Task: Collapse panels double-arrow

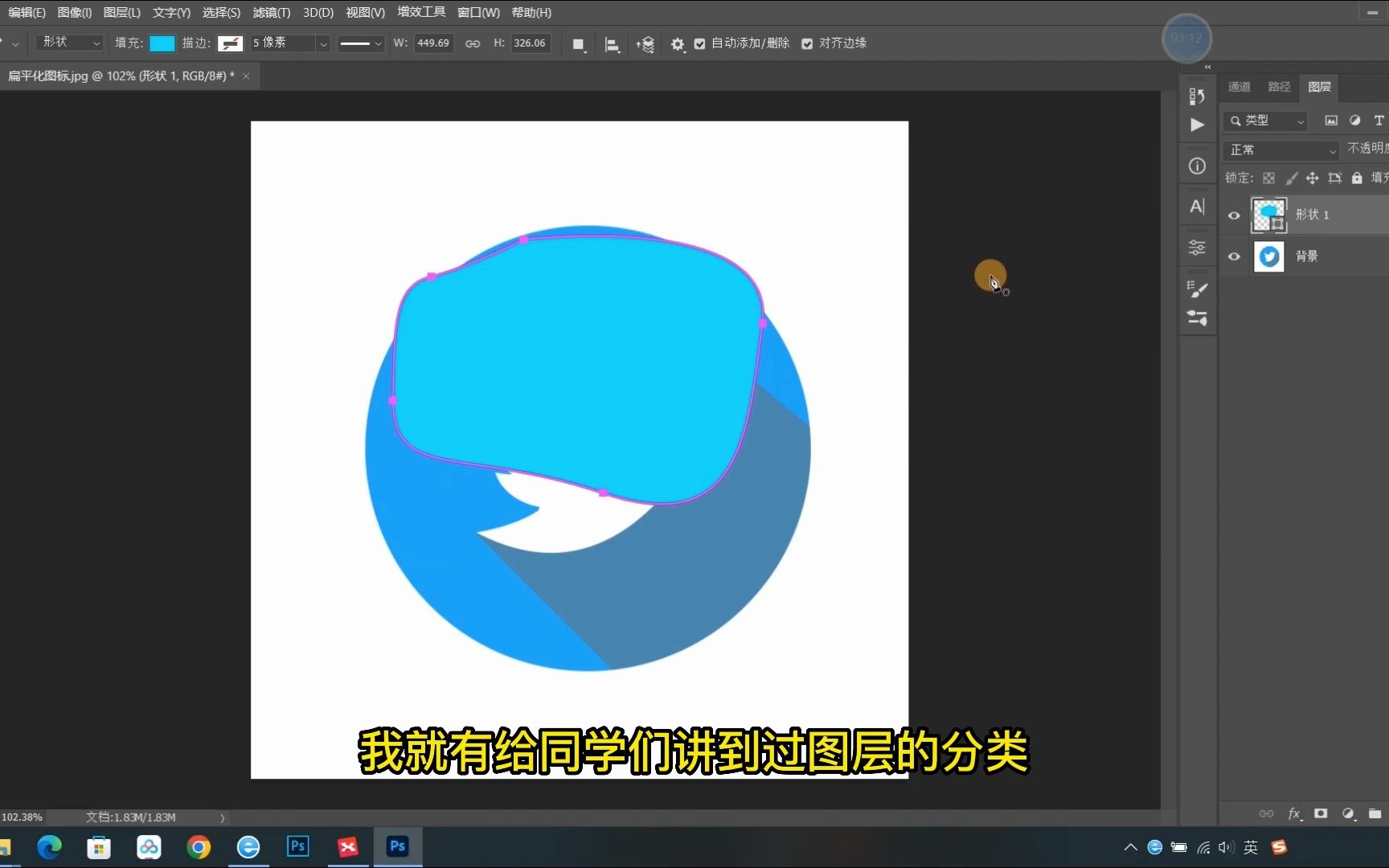Action: [x=1207, y=68]
